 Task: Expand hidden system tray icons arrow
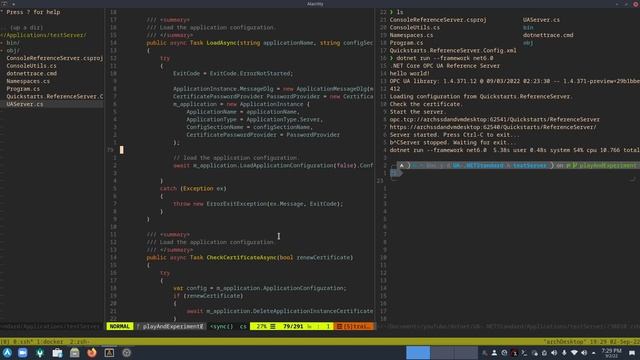pyautogui.click(x=593, y=353)
